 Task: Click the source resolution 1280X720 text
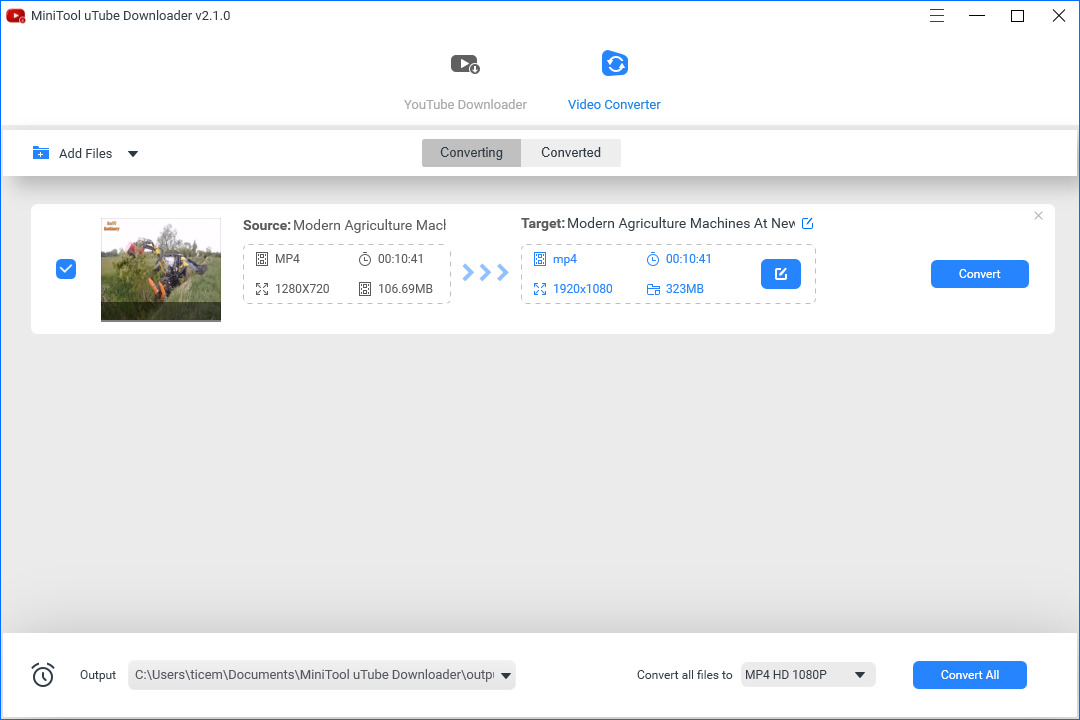tap(302, 289)
